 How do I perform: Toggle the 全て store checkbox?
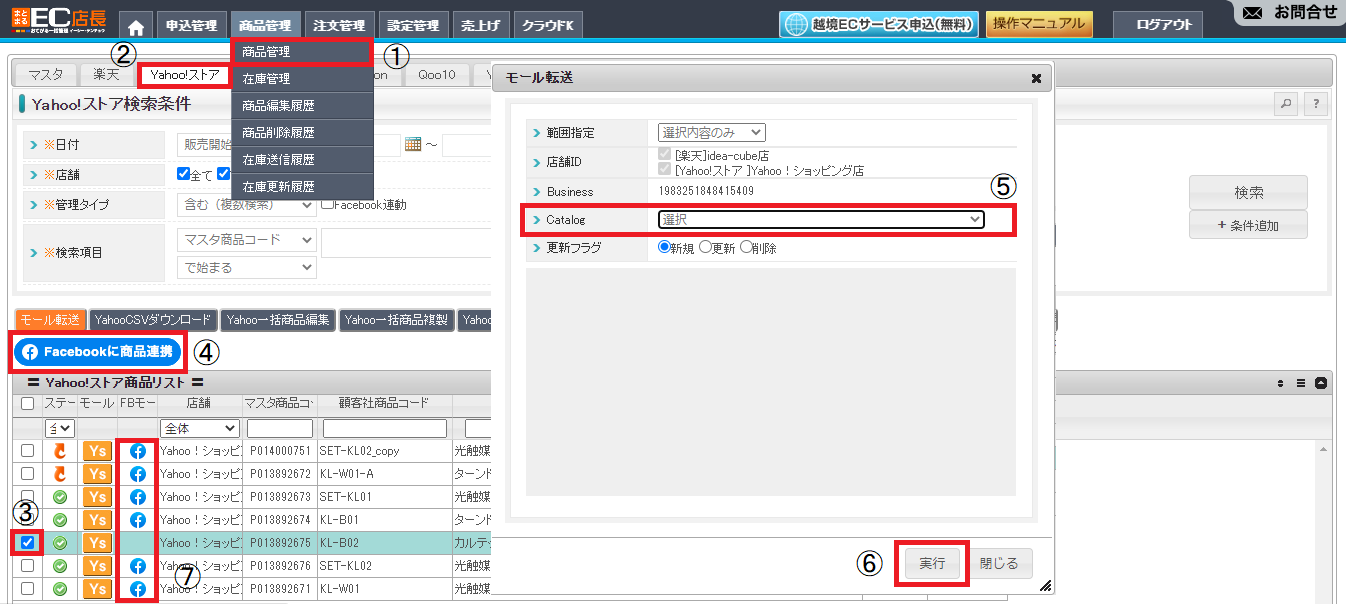tap(183, 175)
